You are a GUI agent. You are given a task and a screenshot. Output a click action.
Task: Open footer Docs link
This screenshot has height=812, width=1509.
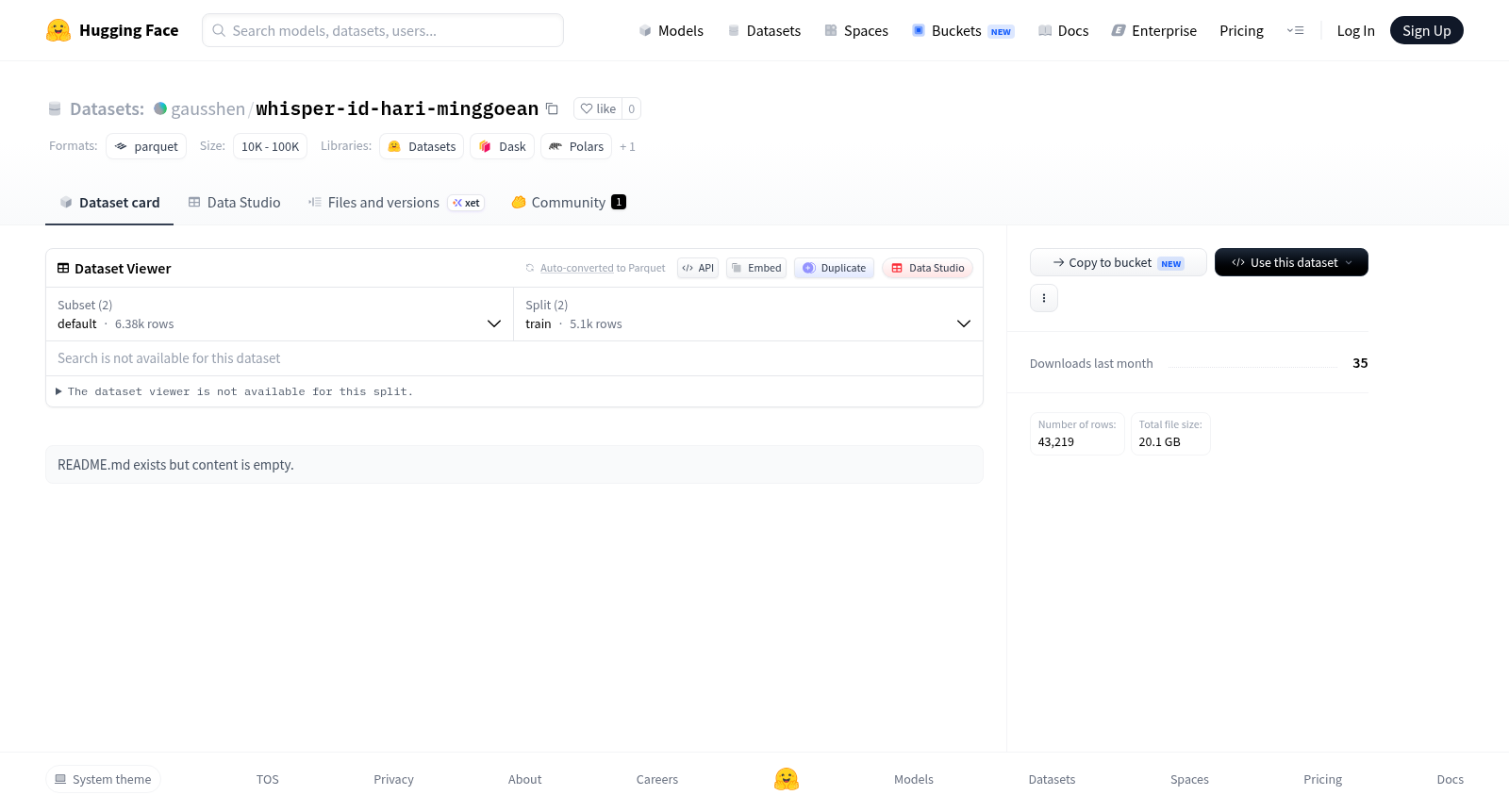(x=1450, y=779)
